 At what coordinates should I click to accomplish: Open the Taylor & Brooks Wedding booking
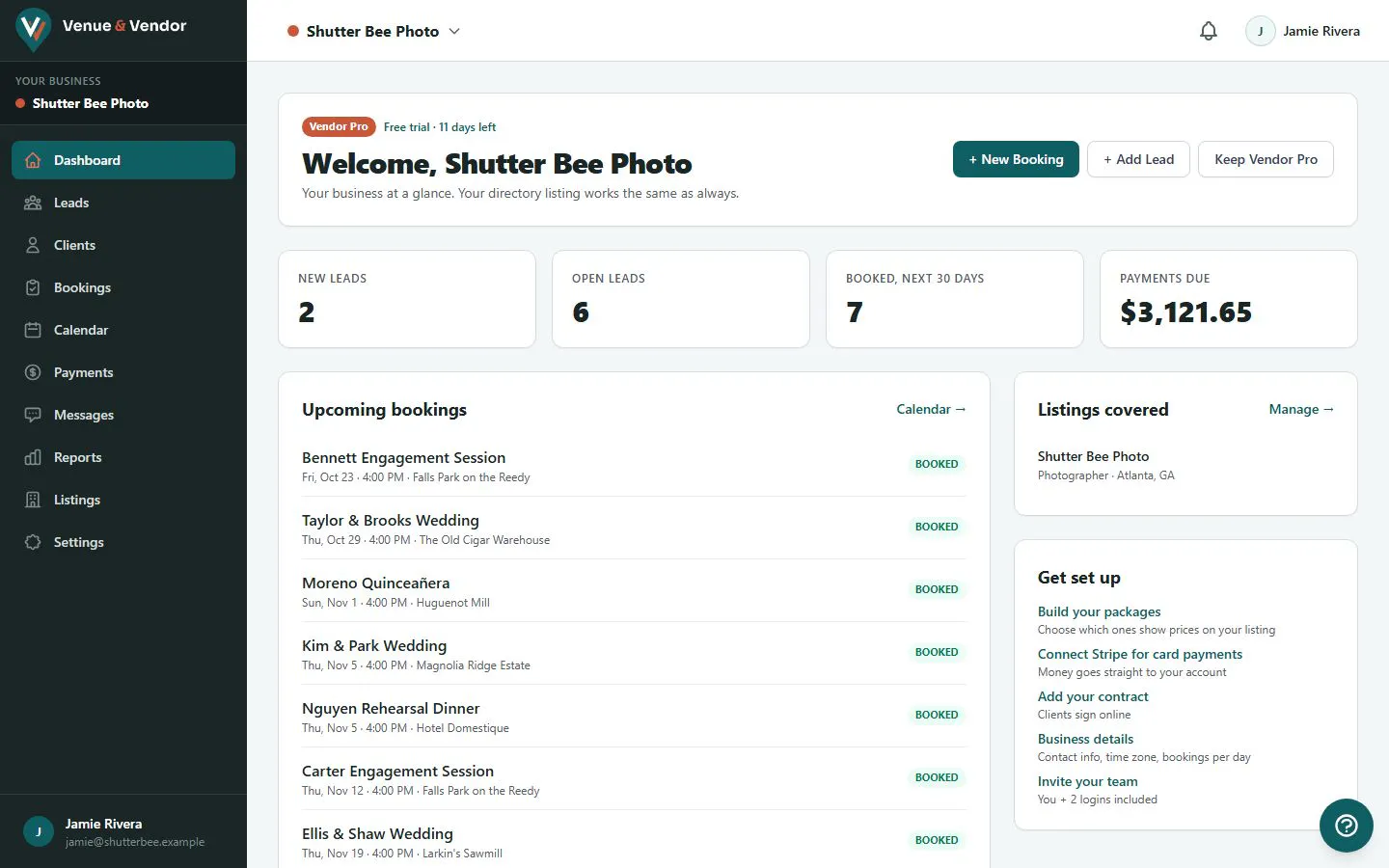tap(634, 529)
